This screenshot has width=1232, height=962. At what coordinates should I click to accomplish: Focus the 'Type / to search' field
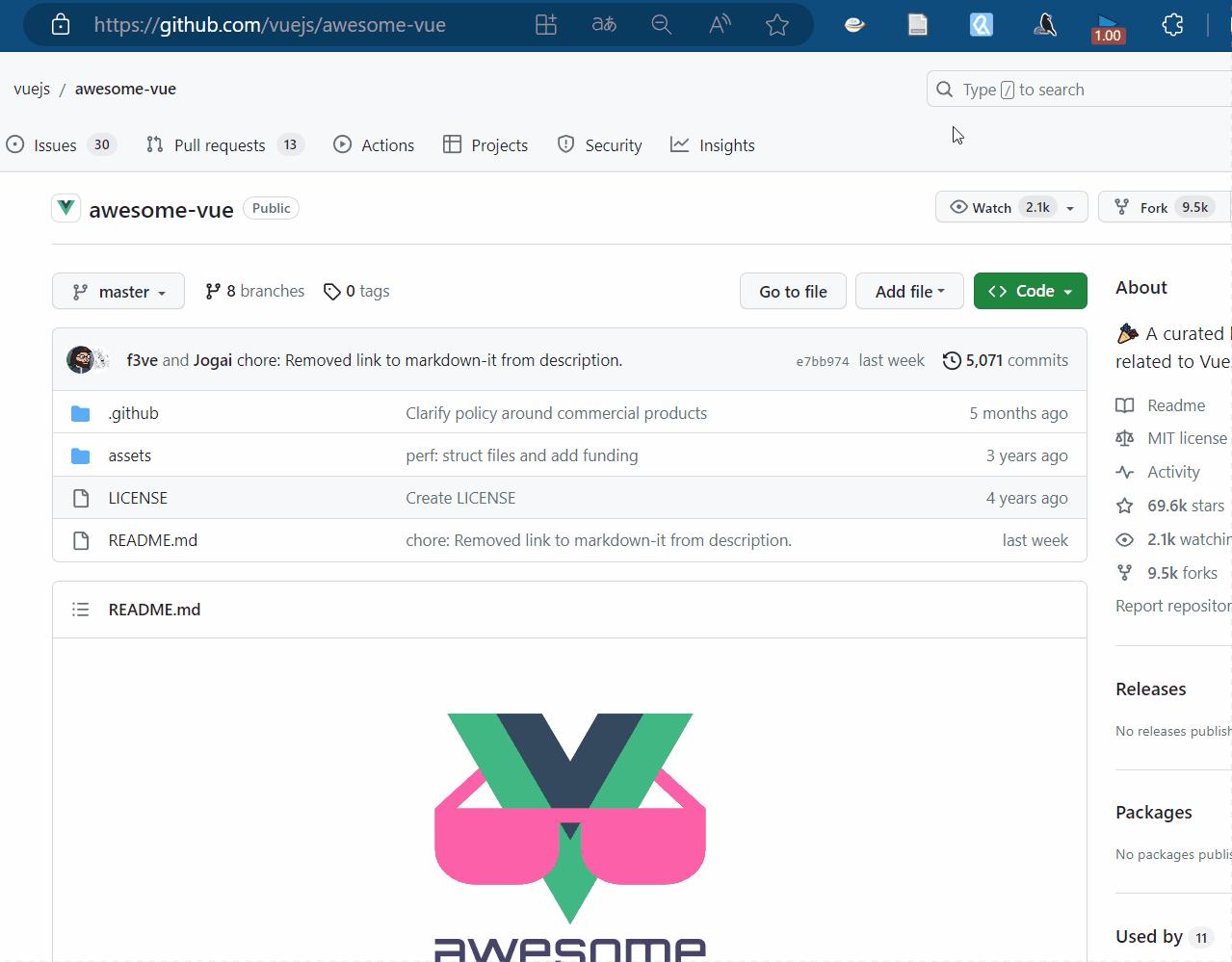pos(1079,90)
